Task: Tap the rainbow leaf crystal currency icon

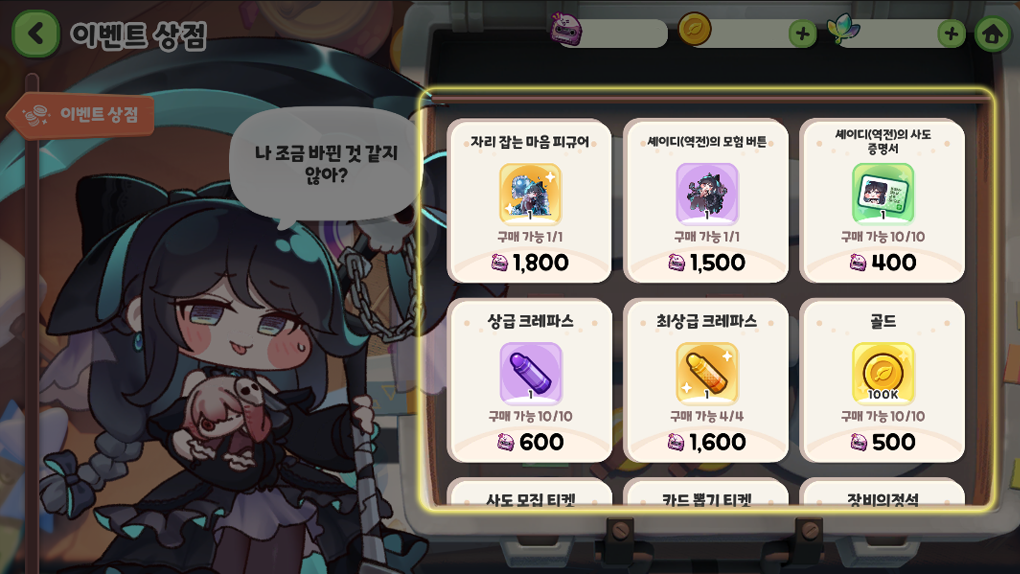Action: click(x=843, y=30)
